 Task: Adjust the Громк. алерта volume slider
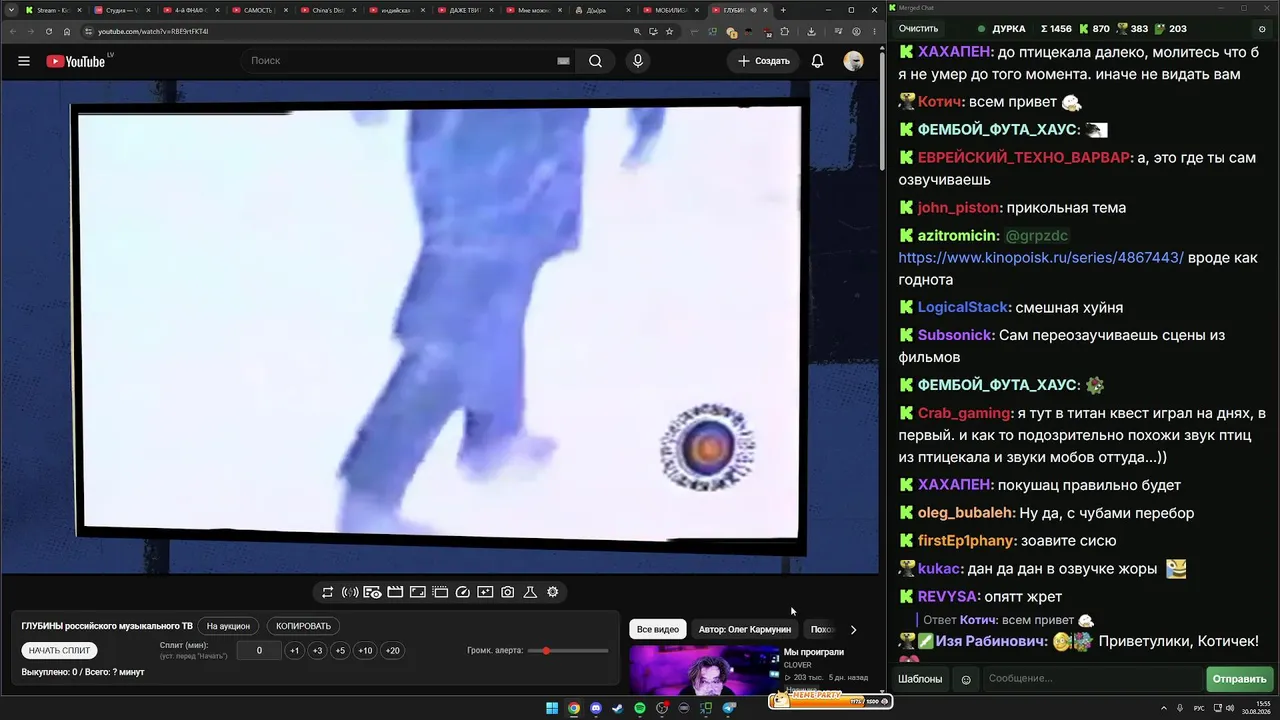568,651
